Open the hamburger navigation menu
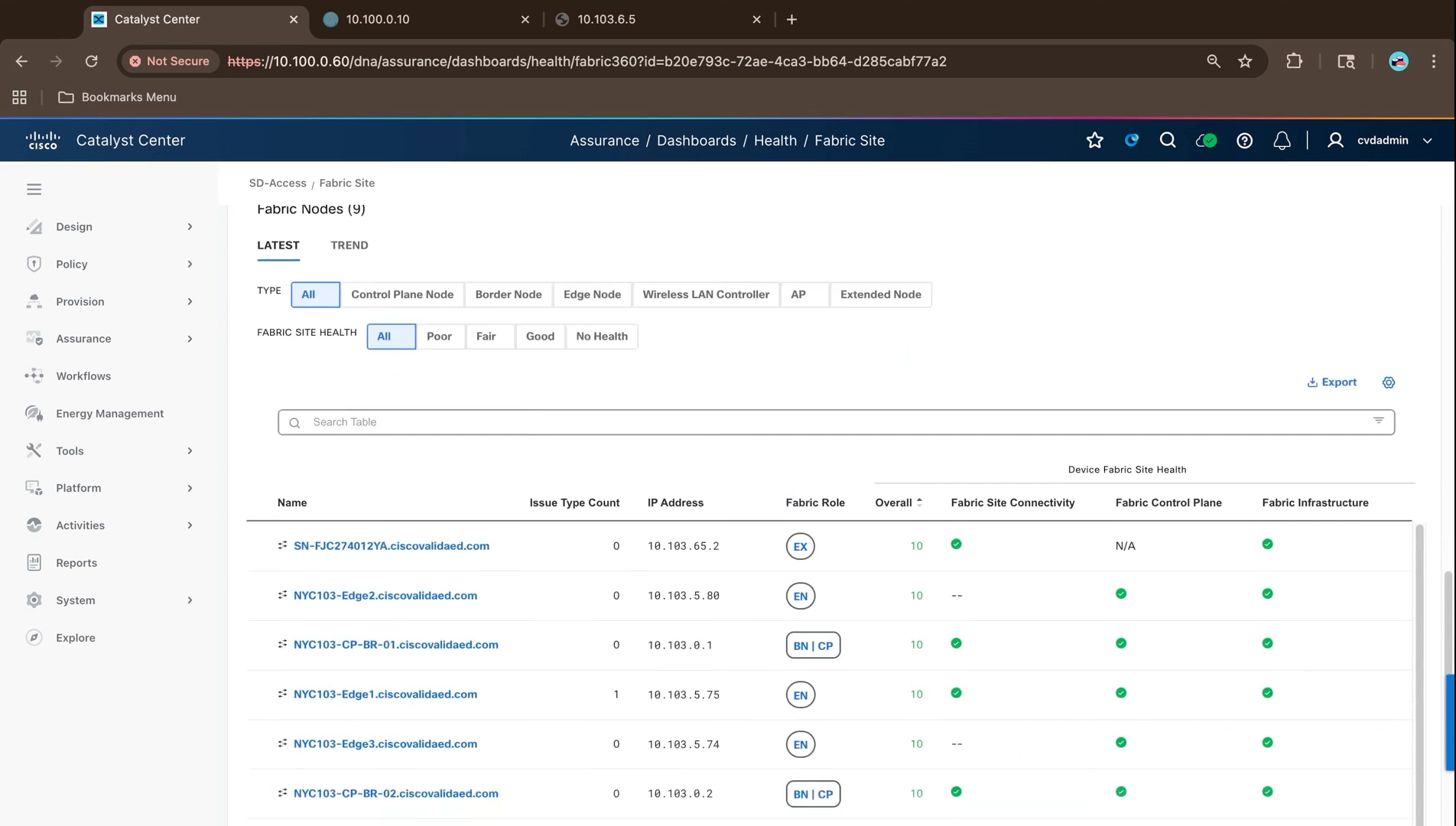This screenshot has width=1456, height=826. 34,189
